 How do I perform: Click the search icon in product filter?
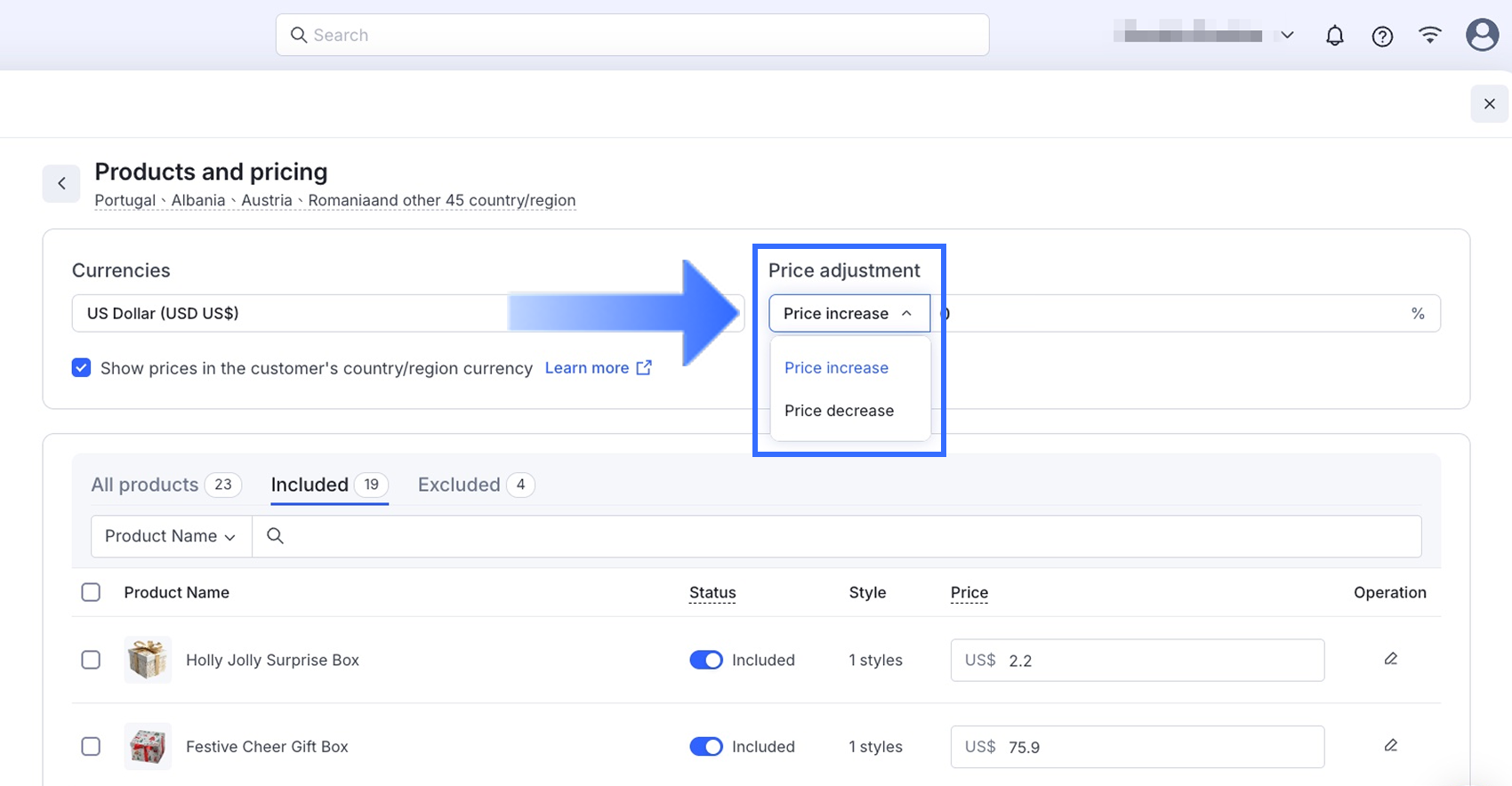[x=275, y=535]
